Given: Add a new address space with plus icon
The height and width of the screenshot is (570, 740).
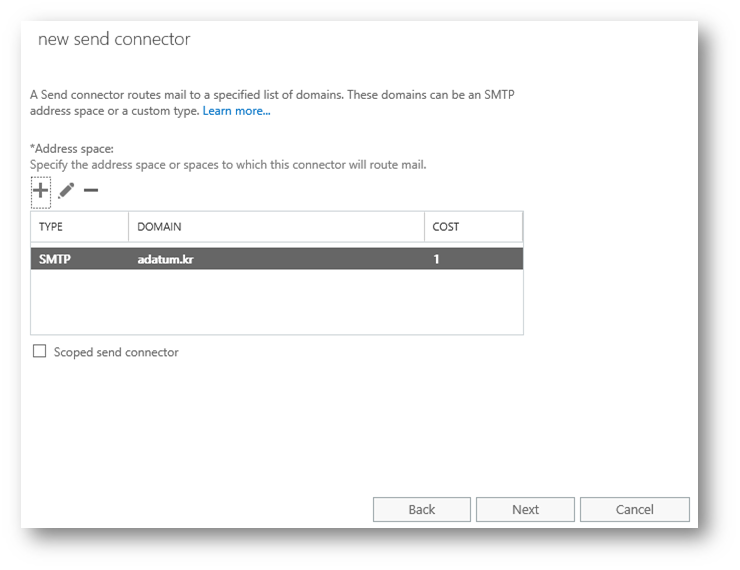Looking at the screenshot, I should [41, 191].
